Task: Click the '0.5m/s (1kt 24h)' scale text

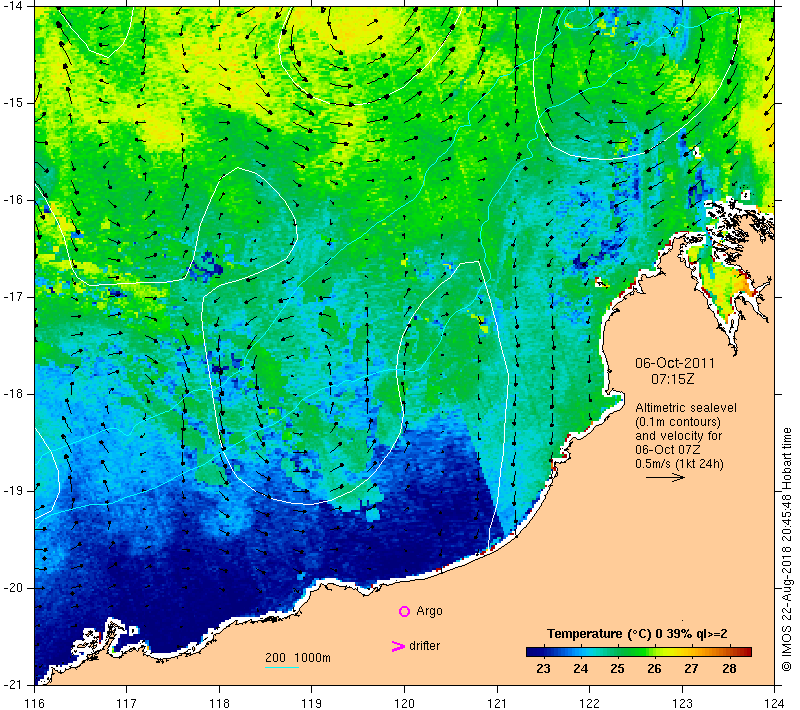Action: (679, 464)
